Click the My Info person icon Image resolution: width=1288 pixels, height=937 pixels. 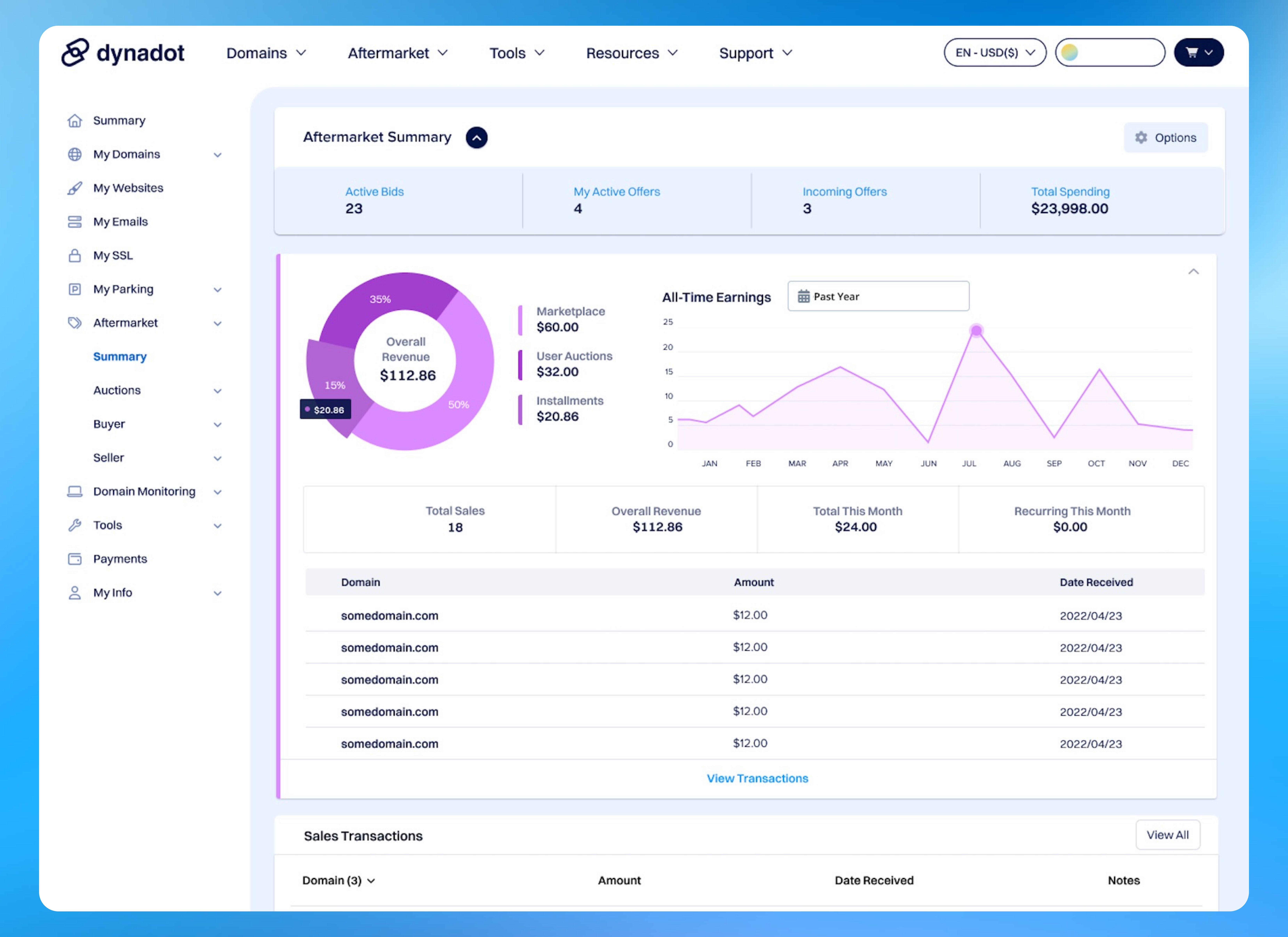[74, 593]
